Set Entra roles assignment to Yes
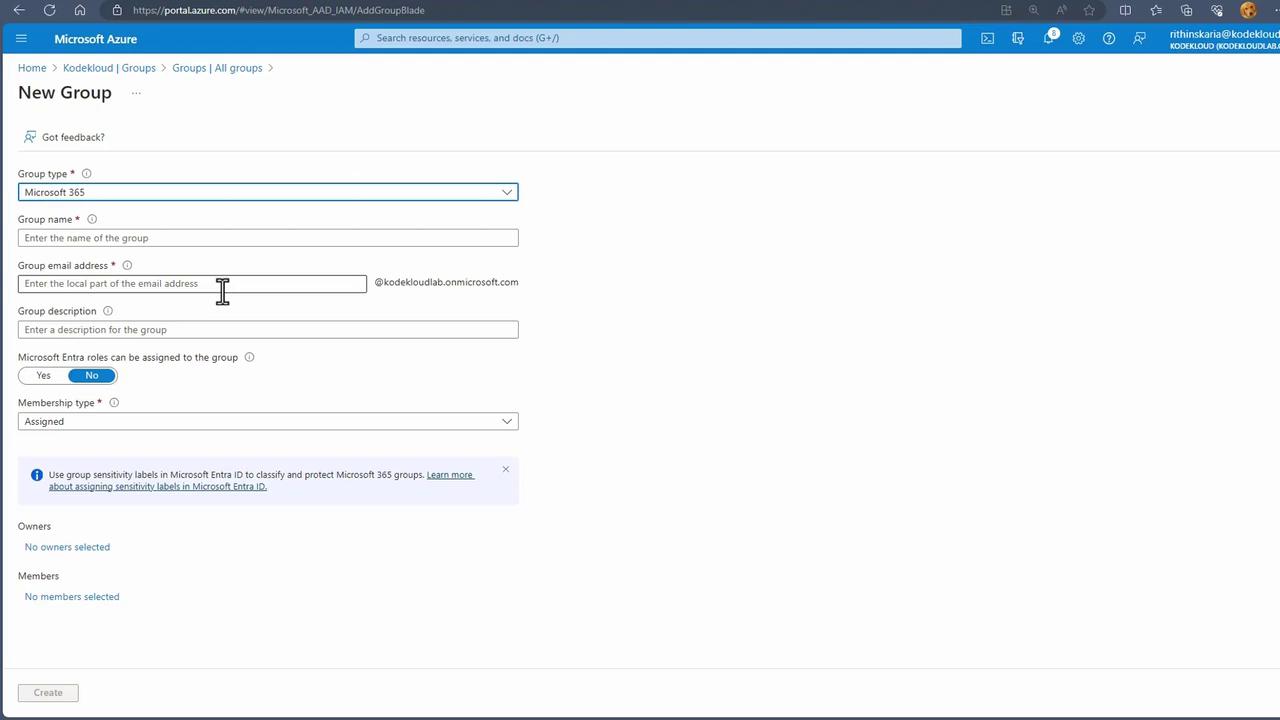 pyautogui.click(x=43, y=375)
